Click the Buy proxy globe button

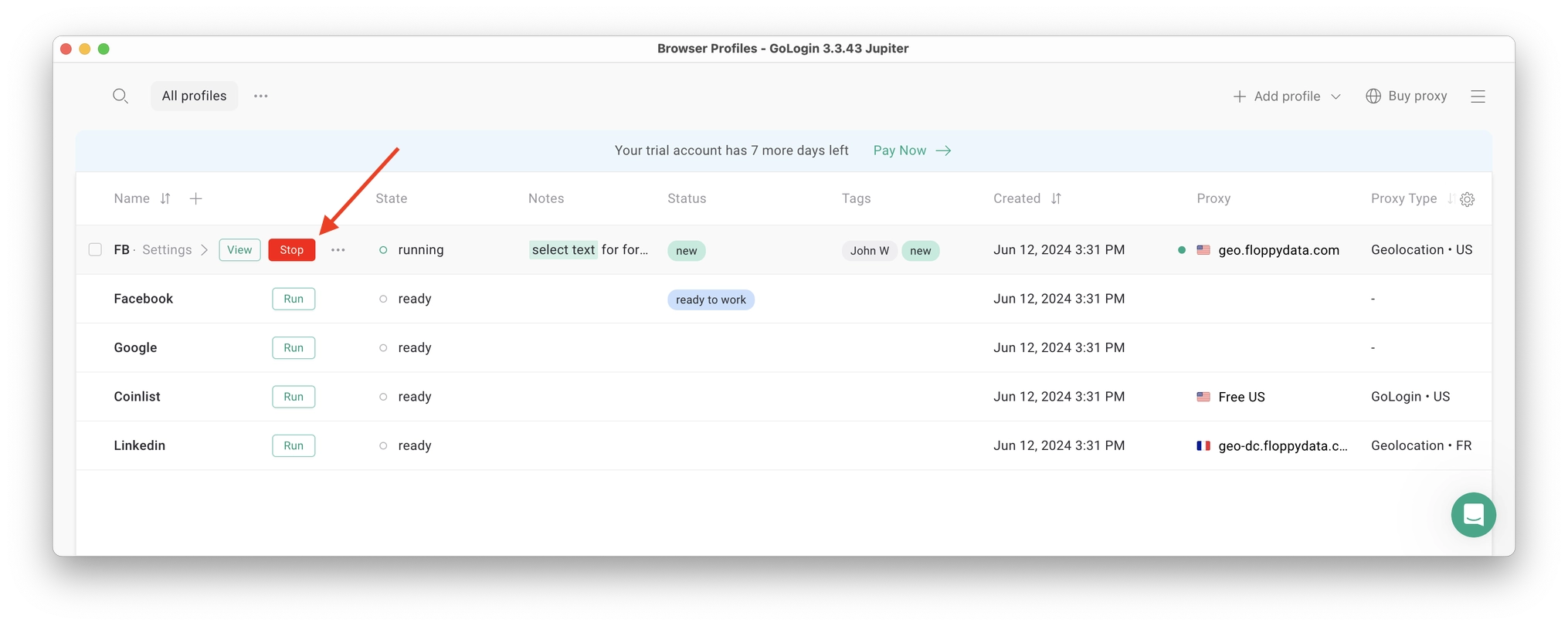1407,96
